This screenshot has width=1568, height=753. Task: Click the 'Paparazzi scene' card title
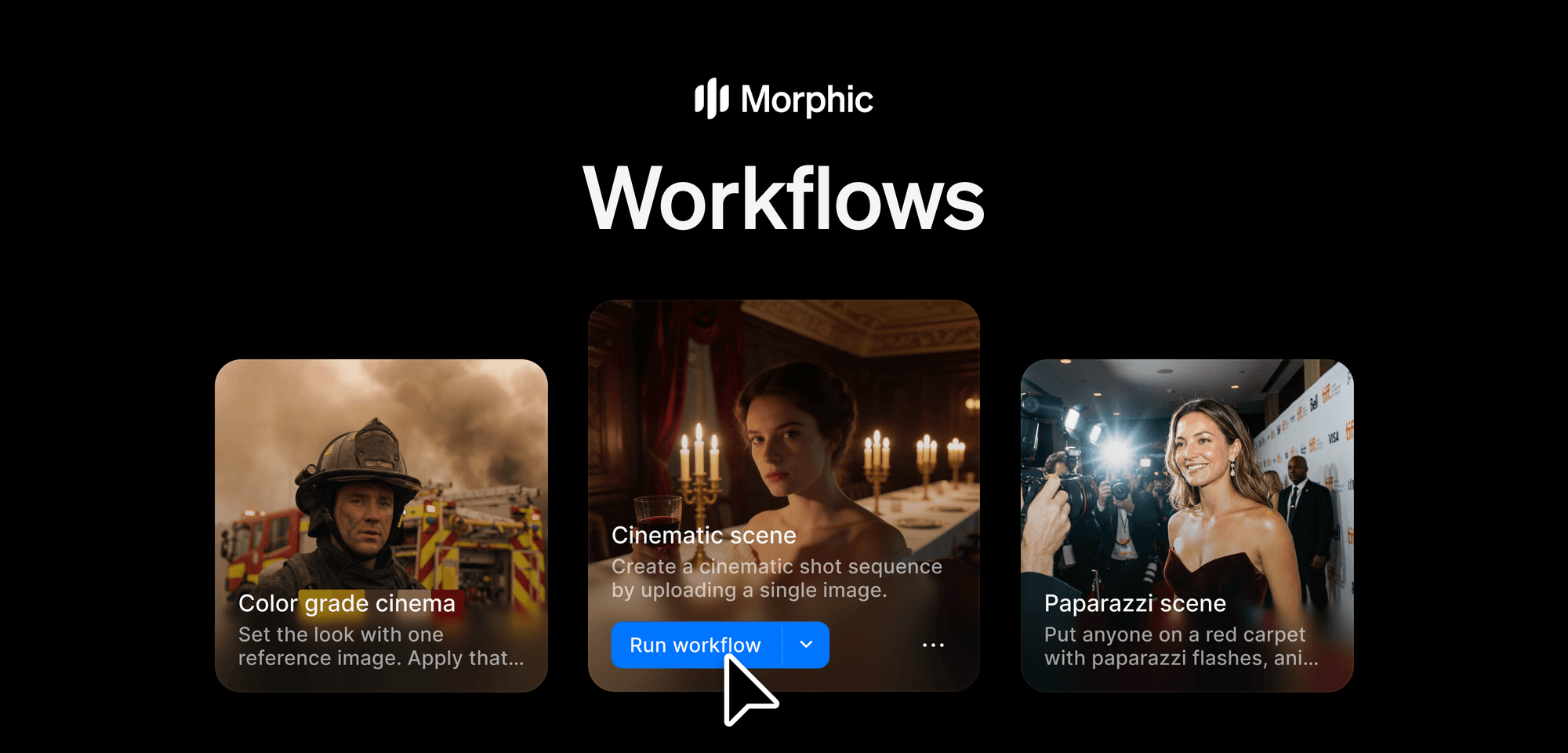(1135, 603)
